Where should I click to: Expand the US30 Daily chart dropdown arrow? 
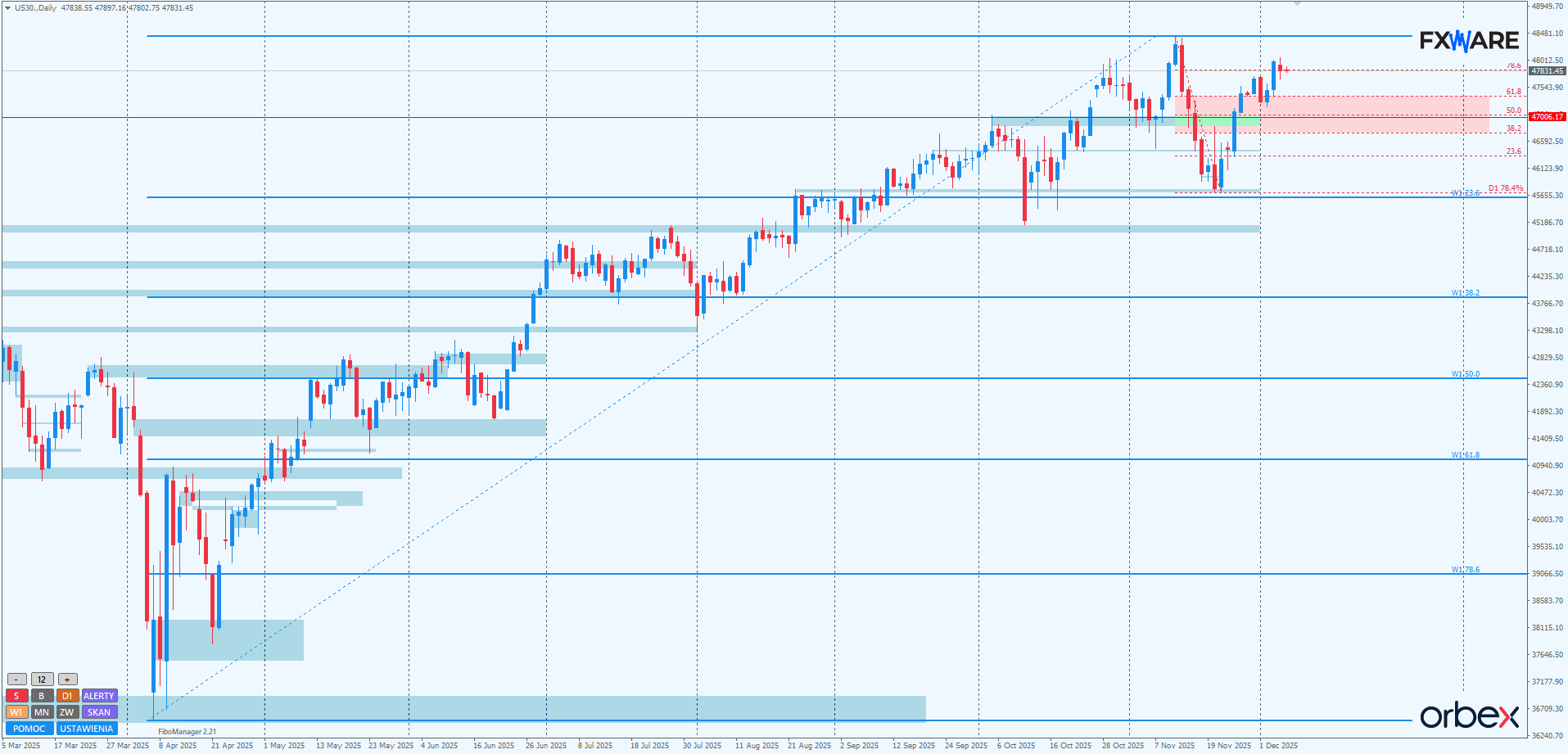(x=8, y=8)
